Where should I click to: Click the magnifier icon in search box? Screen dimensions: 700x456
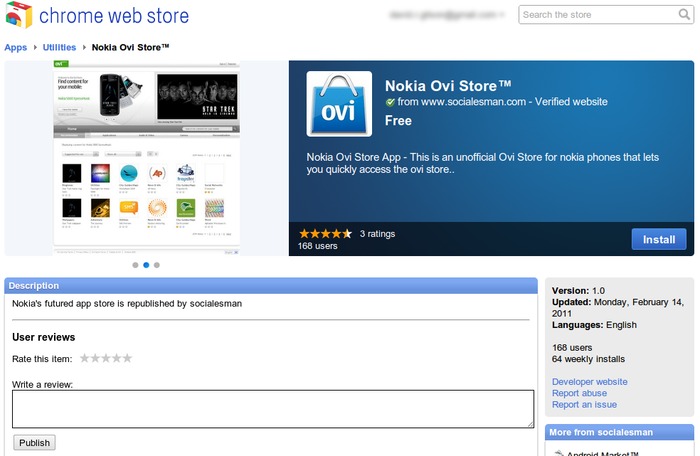click(x=683, y=15)
